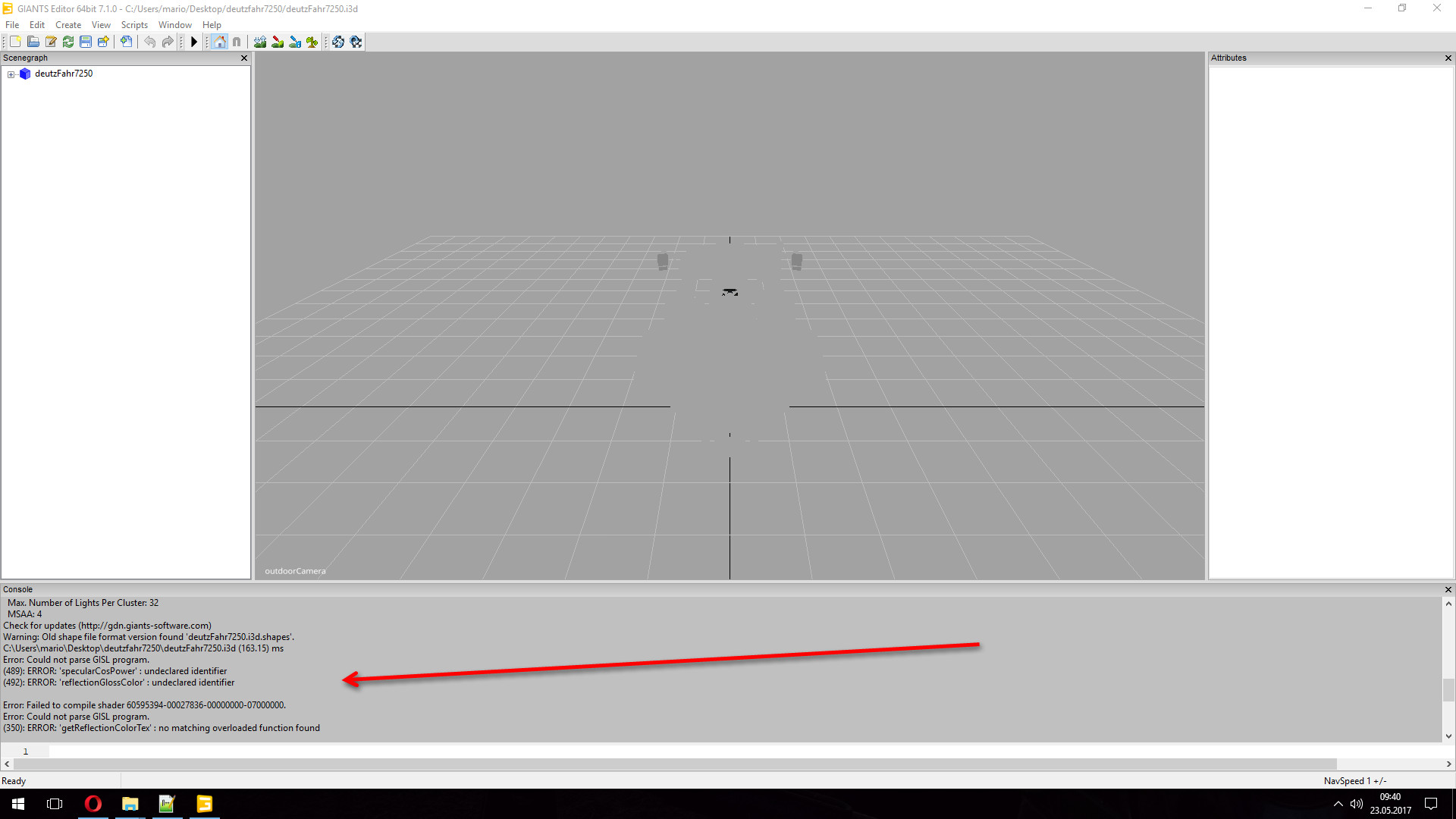1456x819 pixels.
Task: Select the foliage paint mode icon
Action: click(x=312, y=42)
